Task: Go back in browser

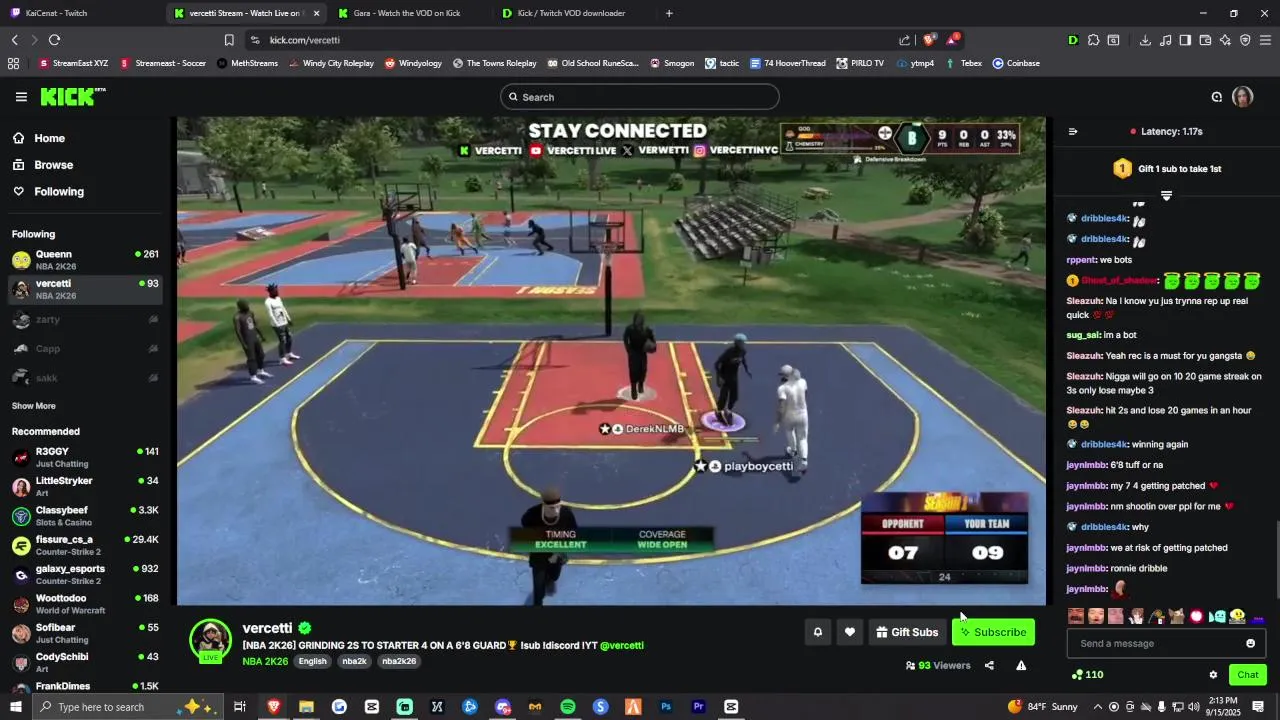Action: point(15,40)
